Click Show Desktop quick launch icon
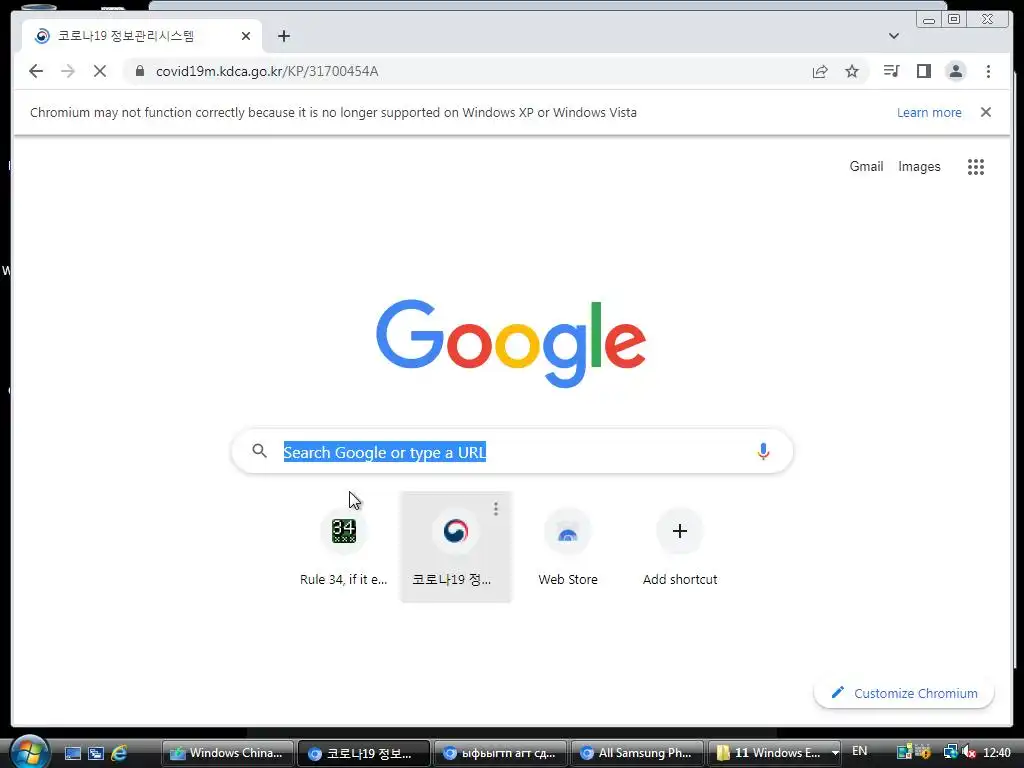 tap(72, 754)
